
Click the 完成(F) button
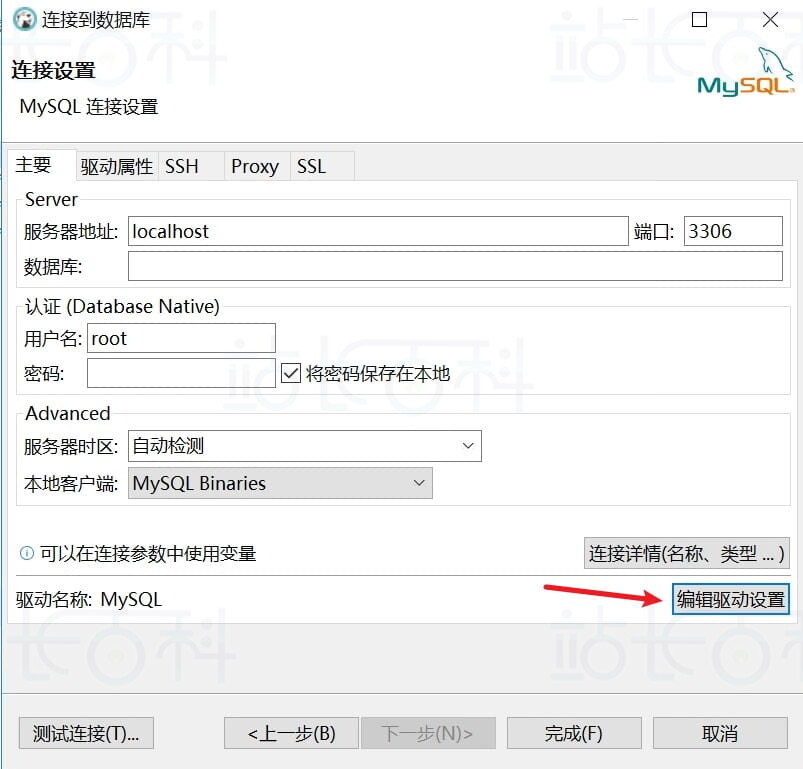point(573,733)
